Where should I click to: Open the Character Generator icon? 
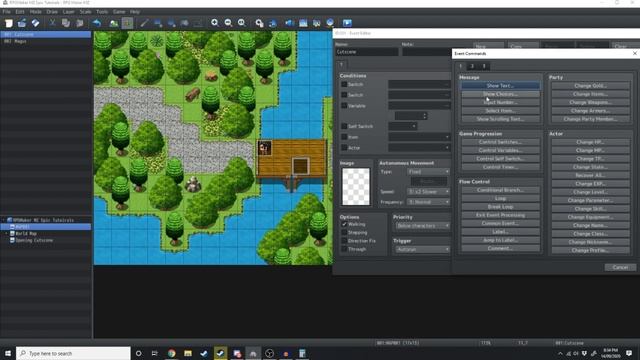point(316,23)
